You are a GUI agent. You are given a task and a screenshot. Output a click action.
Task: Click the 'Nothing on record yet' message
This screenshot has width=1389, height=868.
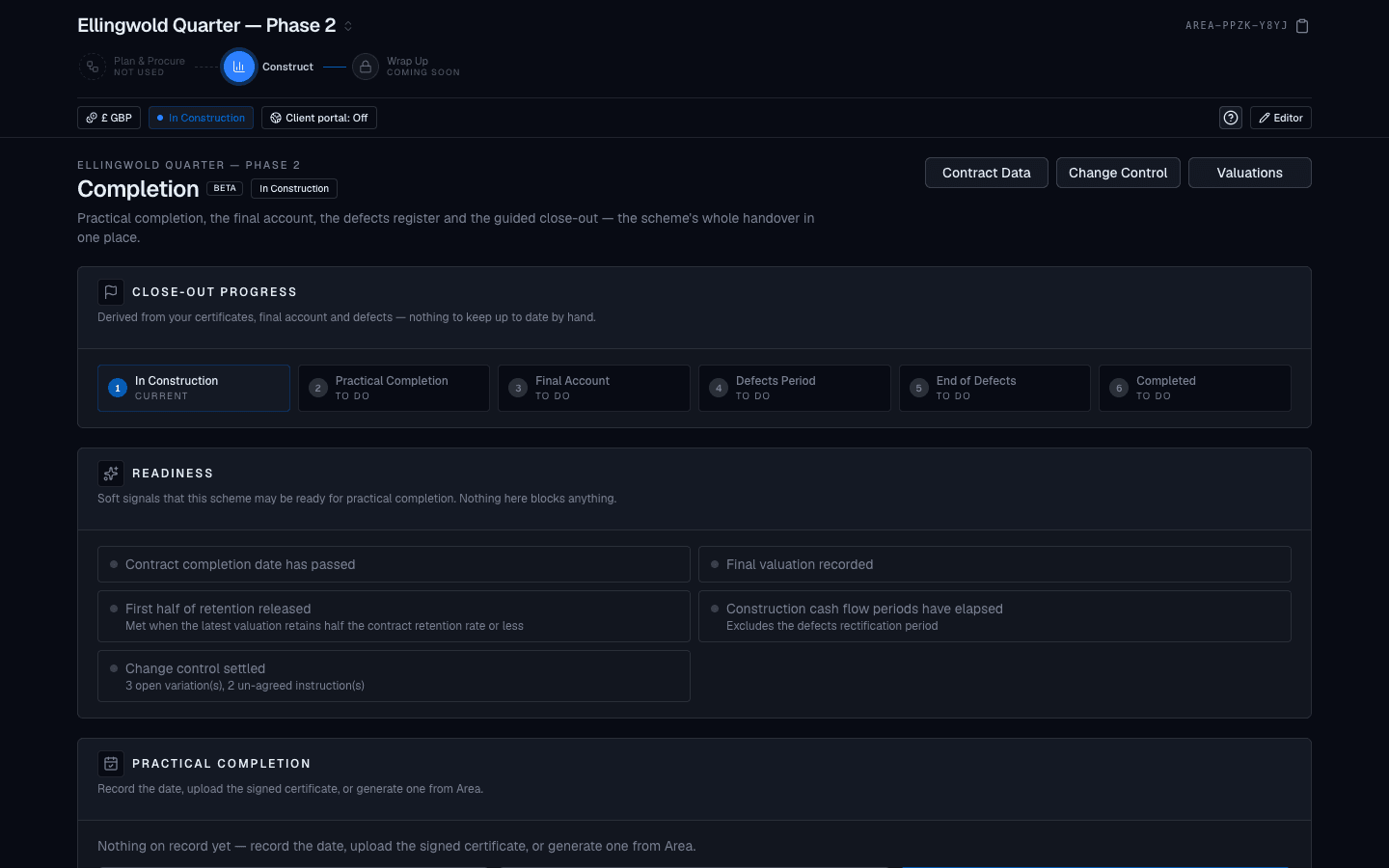[x=396, y=846]
